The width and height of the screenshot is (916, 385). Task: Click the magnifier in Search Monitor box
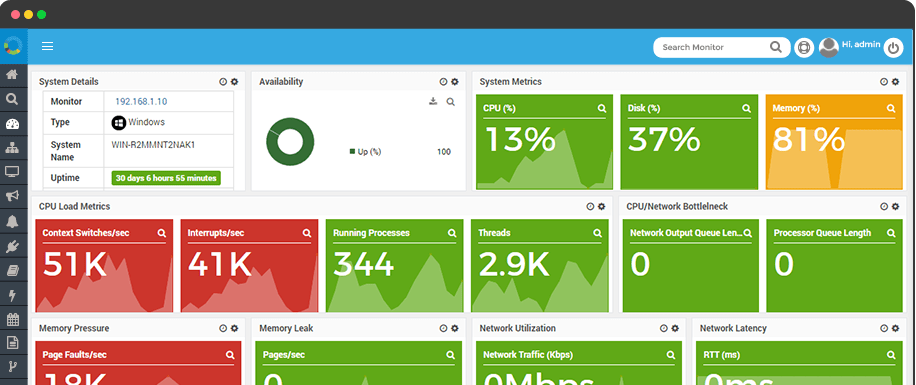[776, 47]
